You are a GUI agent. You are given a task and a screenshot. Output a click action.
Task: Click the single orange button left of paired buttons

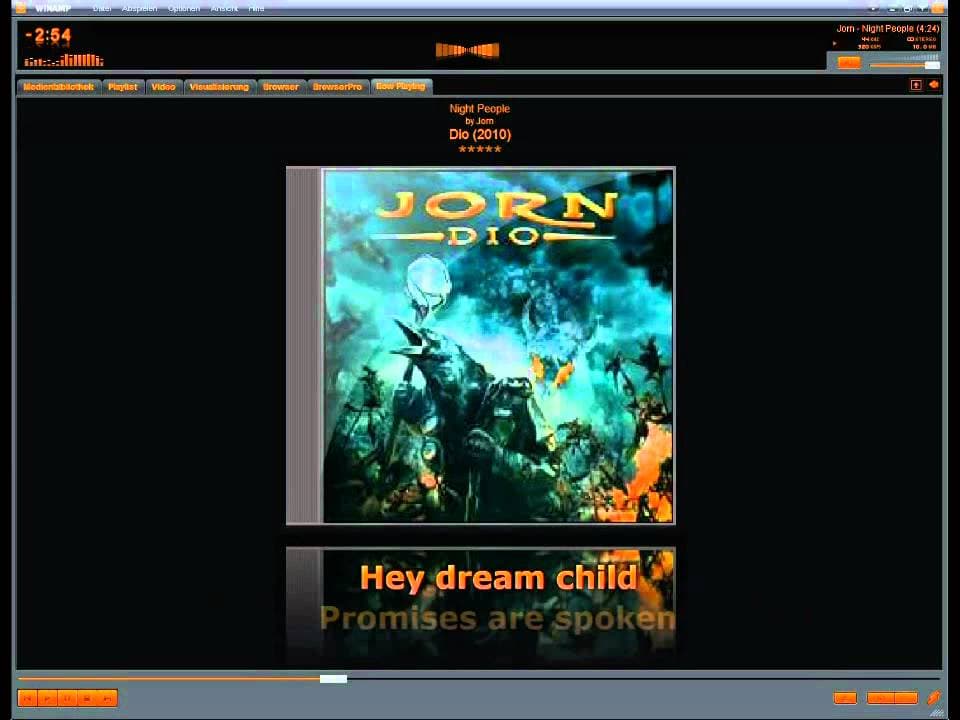846,698
